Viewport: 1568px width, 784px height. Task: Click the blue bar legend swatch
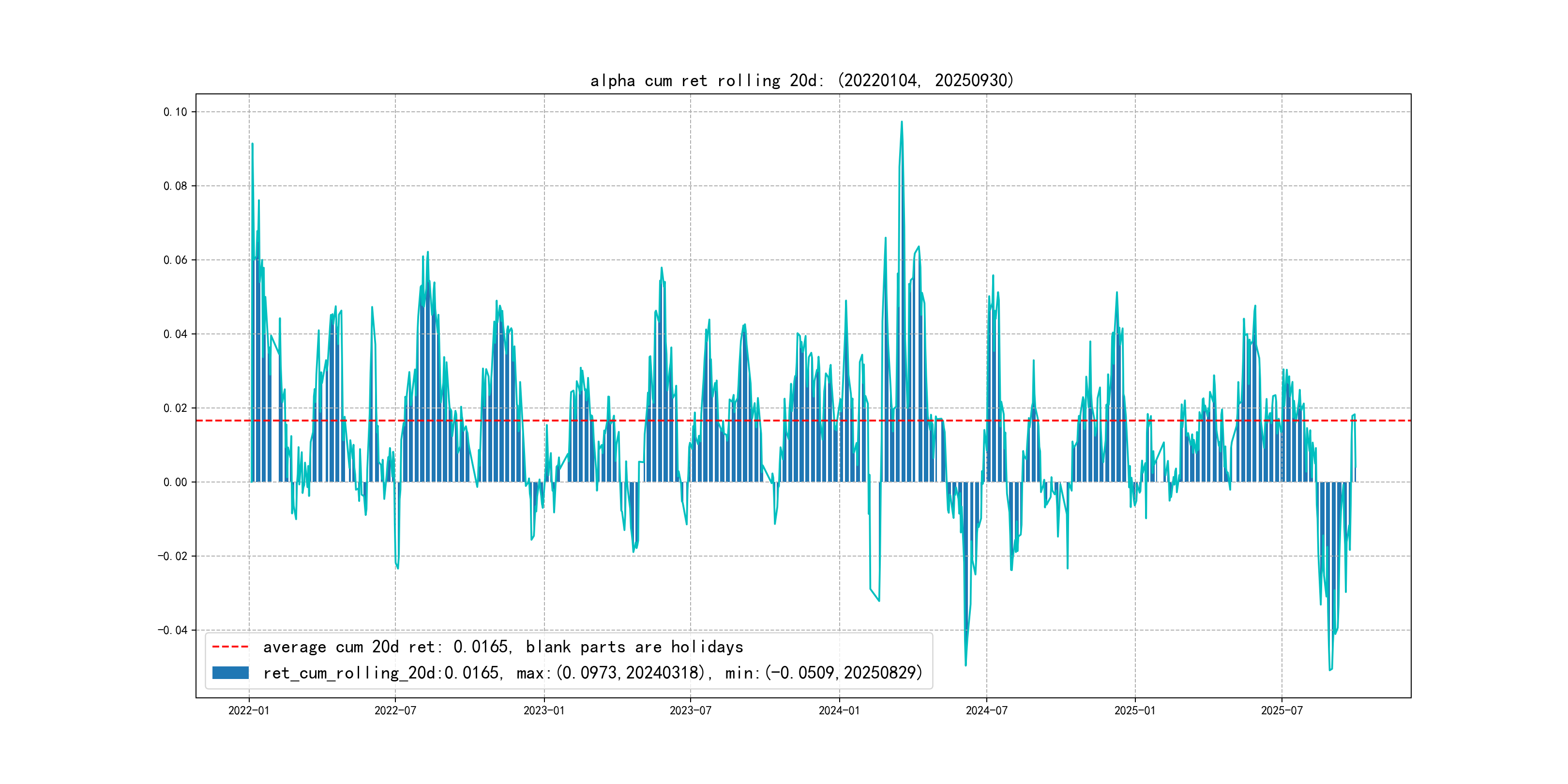(230, 673)
